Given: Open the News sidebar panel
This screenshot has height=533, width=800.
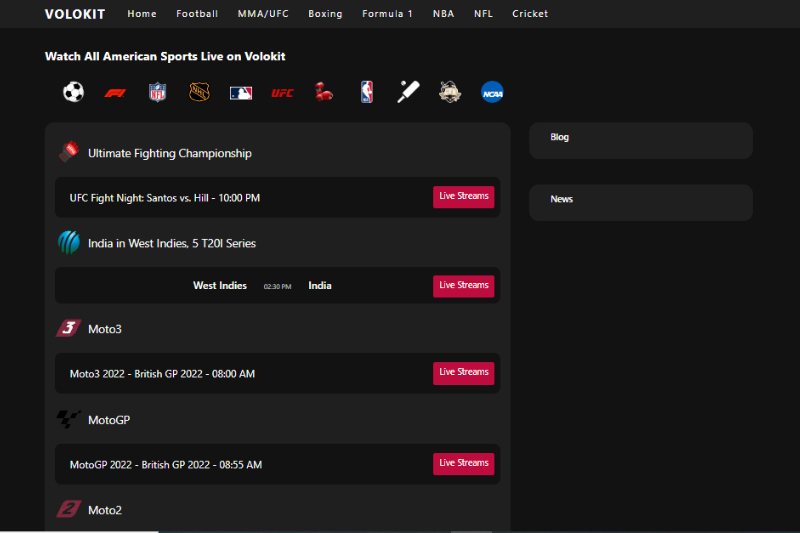Looking at the screenshot, I should pos(641,202).
